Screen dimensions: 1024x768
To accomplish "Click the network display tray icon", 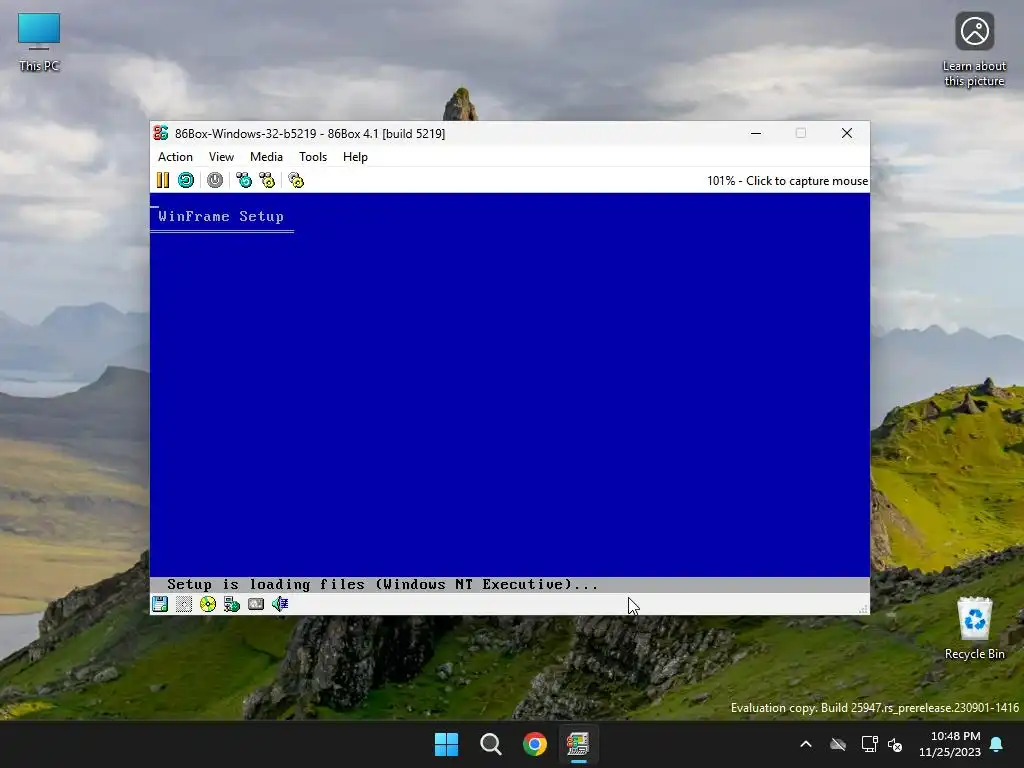I will (869, 744).
